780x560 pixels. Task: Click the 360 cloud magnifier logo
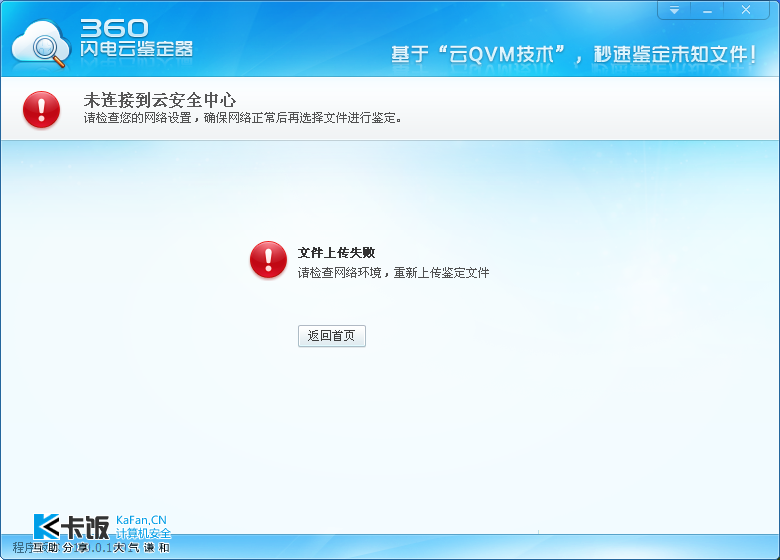click(x=41, y=44)
